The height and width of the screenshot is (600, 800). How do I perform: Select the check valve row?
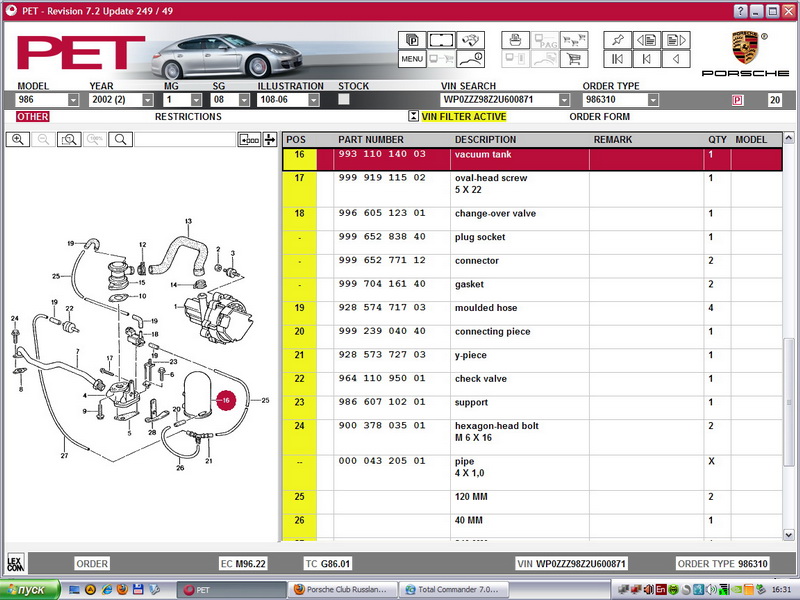pos(532,384)
